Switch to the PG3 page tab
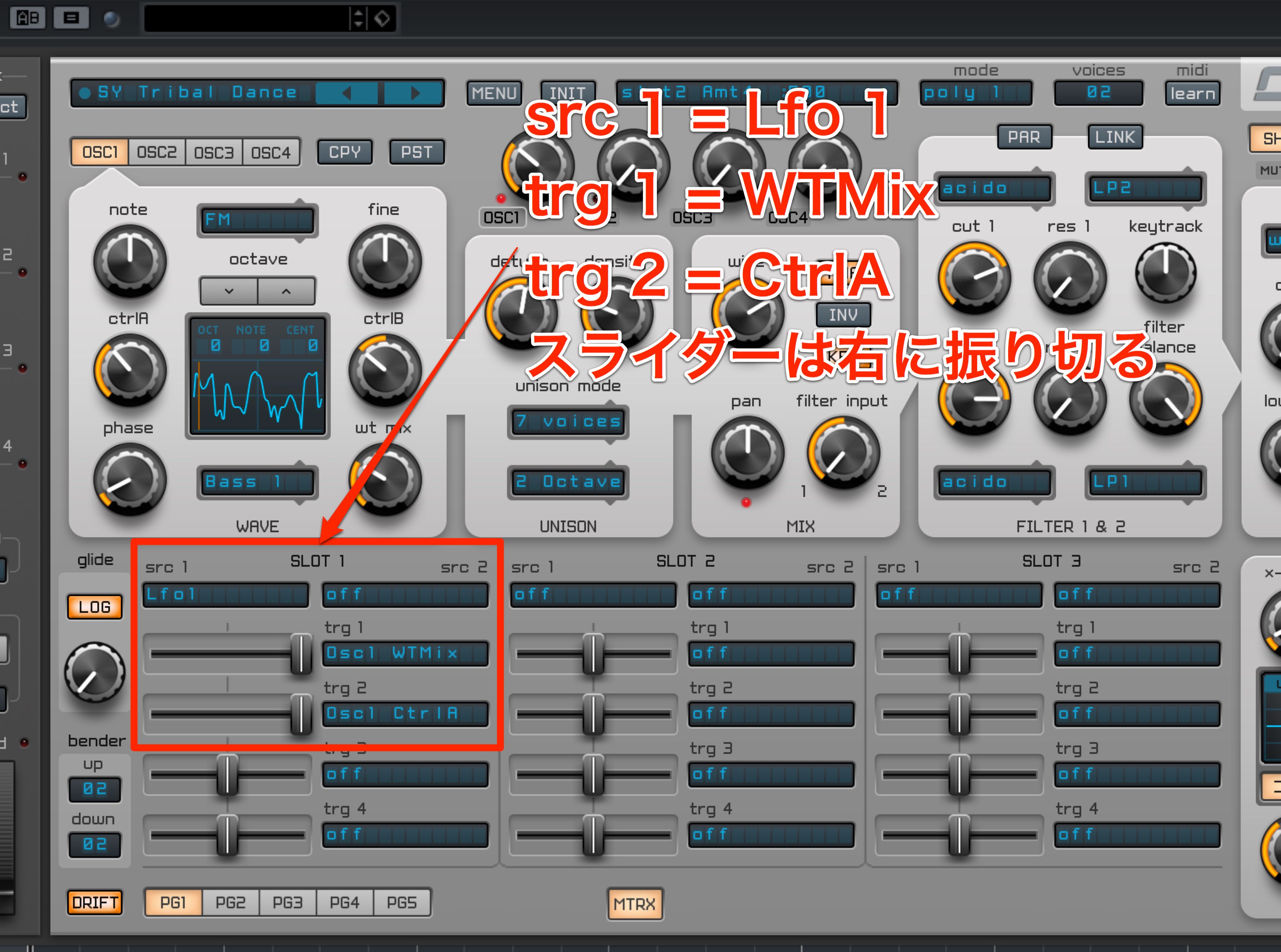Screen dimensions: 1281x952 point(288,902)
